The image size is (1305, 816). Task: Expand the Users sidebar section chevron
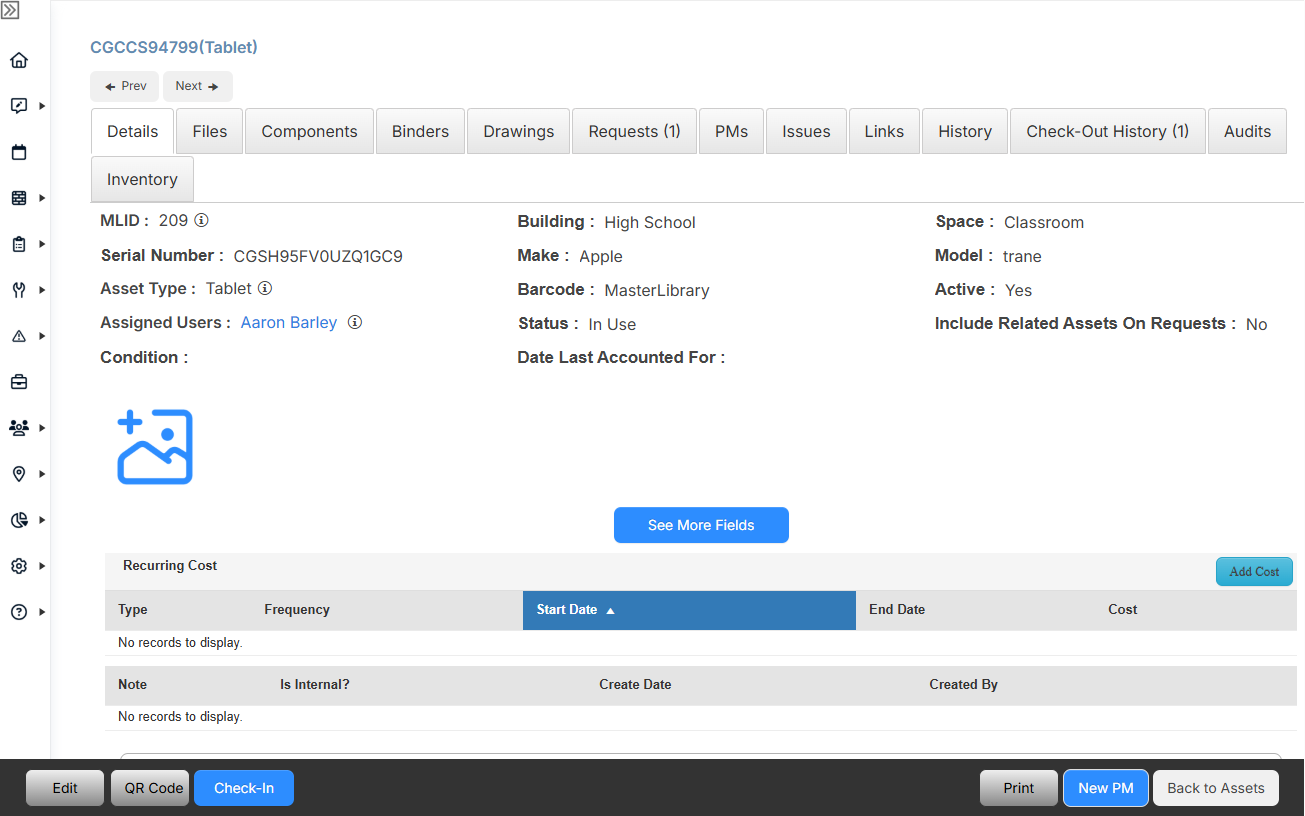pyautogui.click(x=41, y=427)
